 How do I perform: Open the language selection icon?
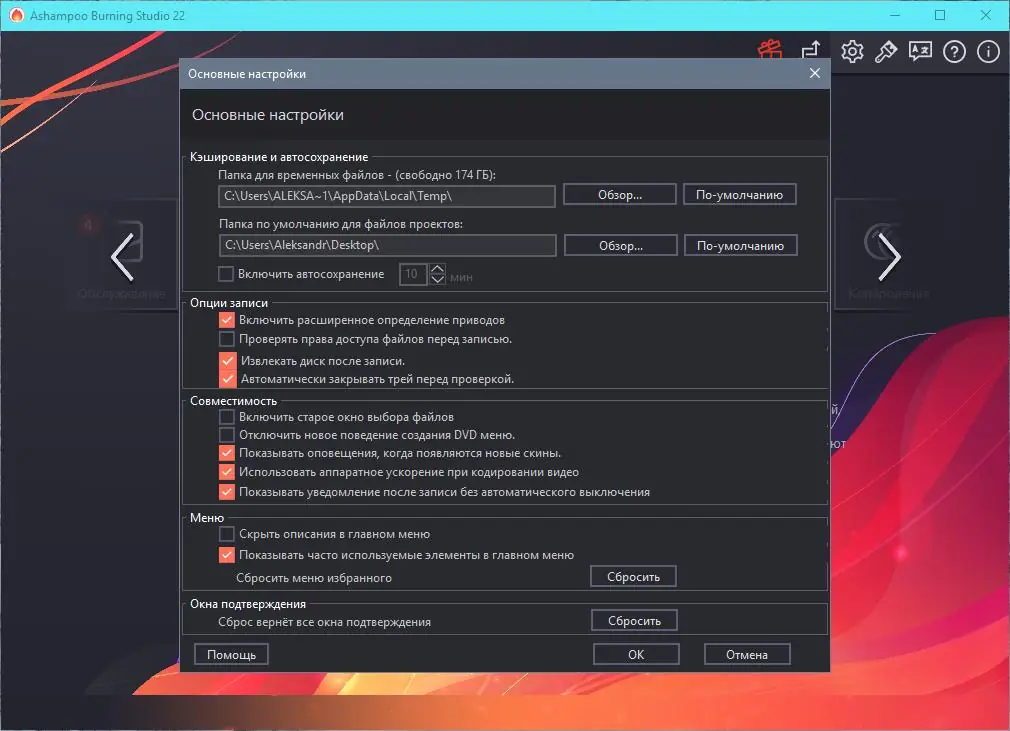[x=920, y=51]
